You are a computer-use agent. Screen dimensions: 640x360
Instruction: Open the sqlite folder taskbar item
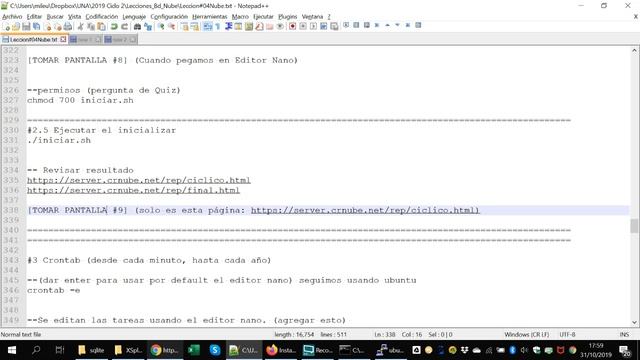[91, 350]
